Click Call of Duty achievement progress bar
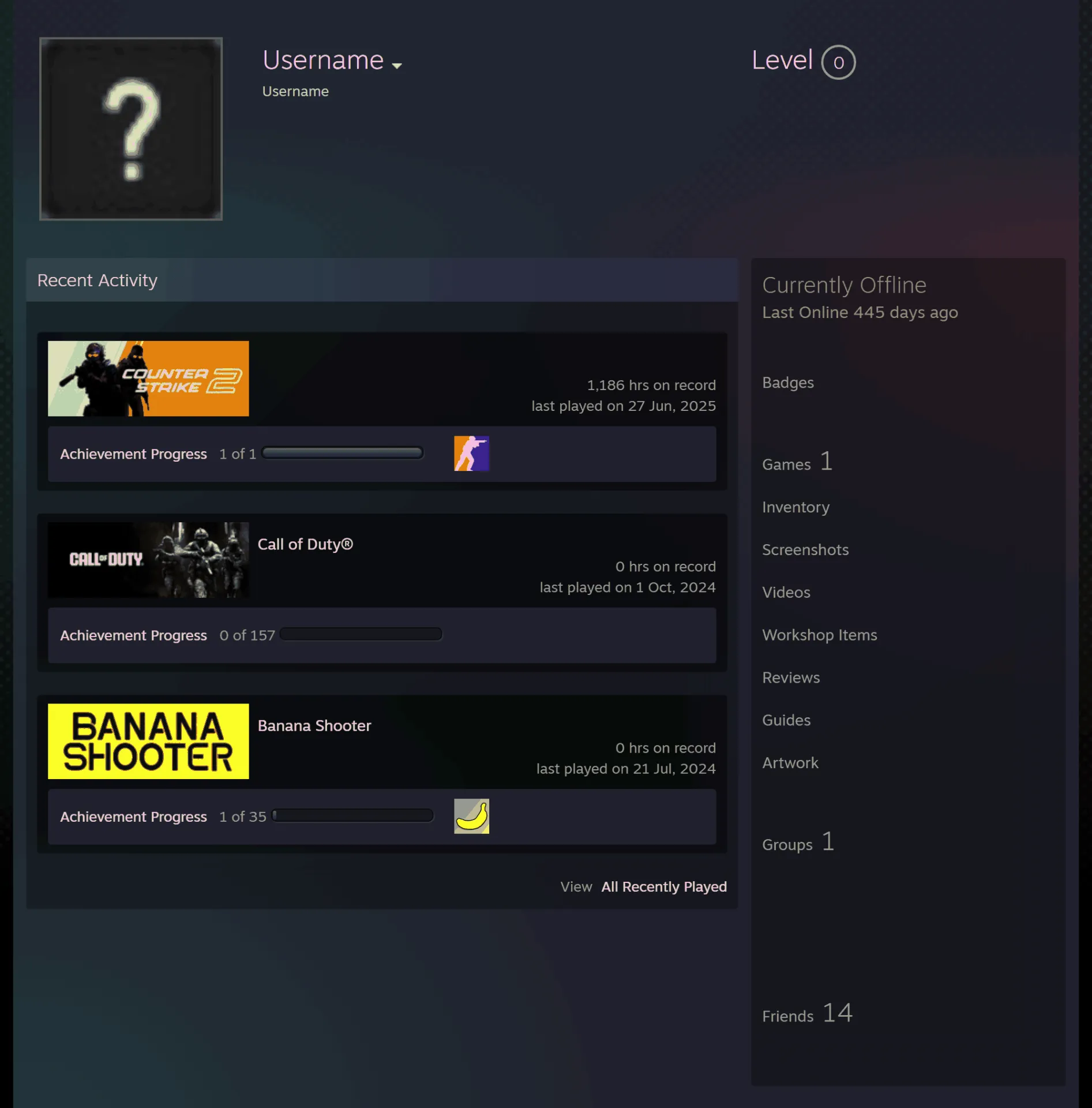Image resolution: width=1092 pixels, height=1108 pixels. click(x=361, y=634)
